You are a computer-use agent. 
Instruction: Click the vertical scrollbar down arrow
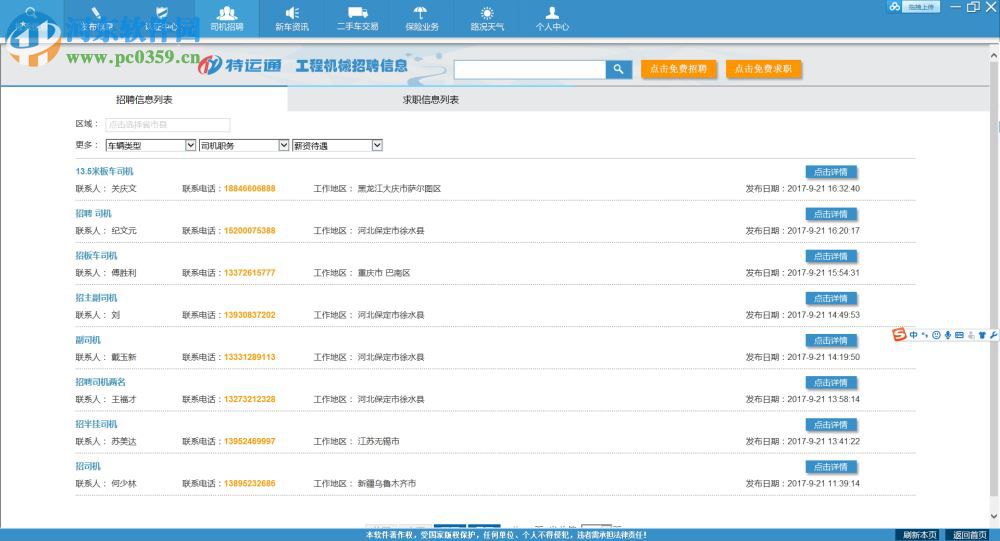click(994, 516)
